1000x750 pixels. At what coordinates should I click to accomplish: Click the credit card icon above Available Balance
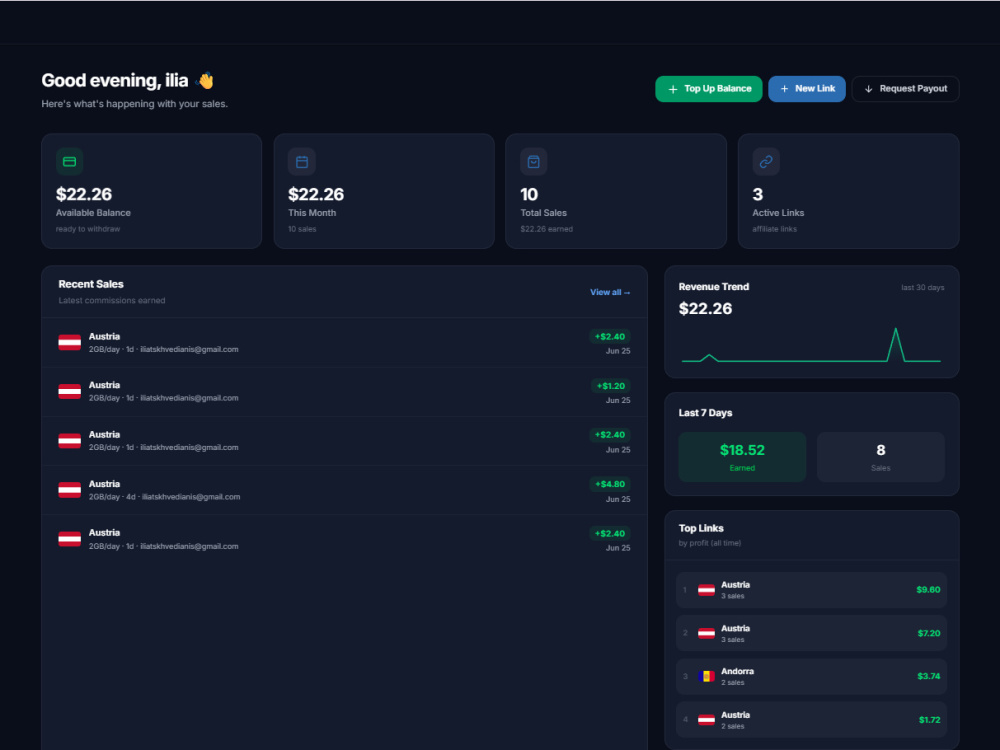pyautogui.click(x=70, y=161)
